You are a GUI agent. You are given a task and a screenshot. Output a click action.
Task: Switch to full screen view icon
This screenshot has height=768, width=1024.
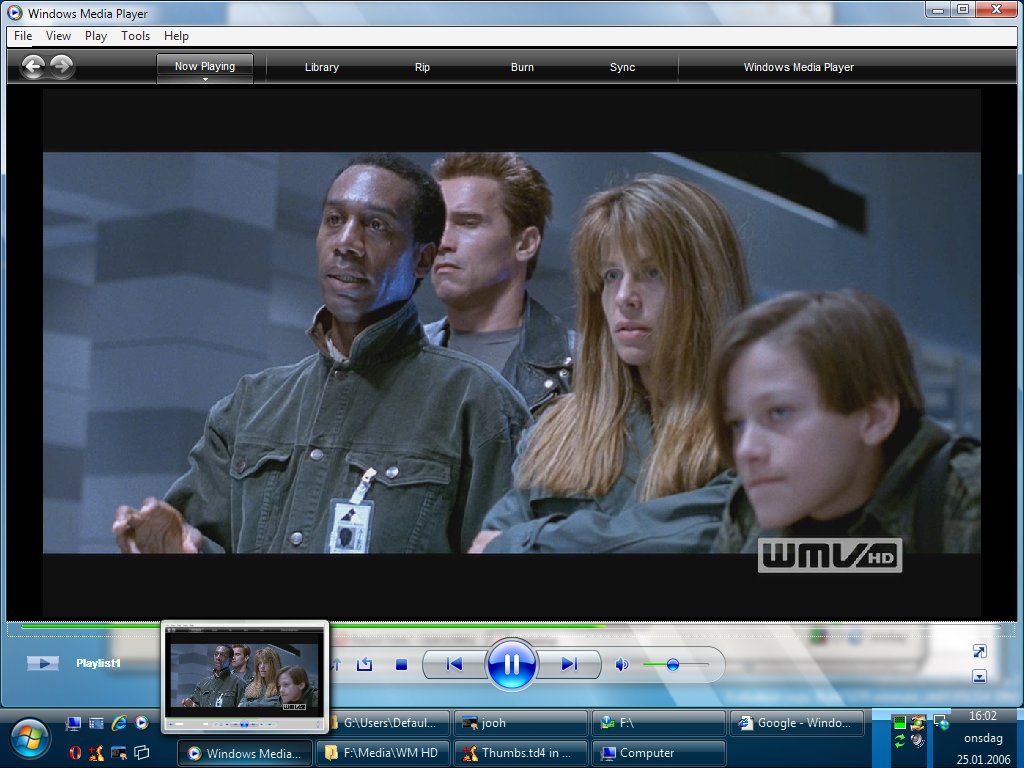click(979, 651)
